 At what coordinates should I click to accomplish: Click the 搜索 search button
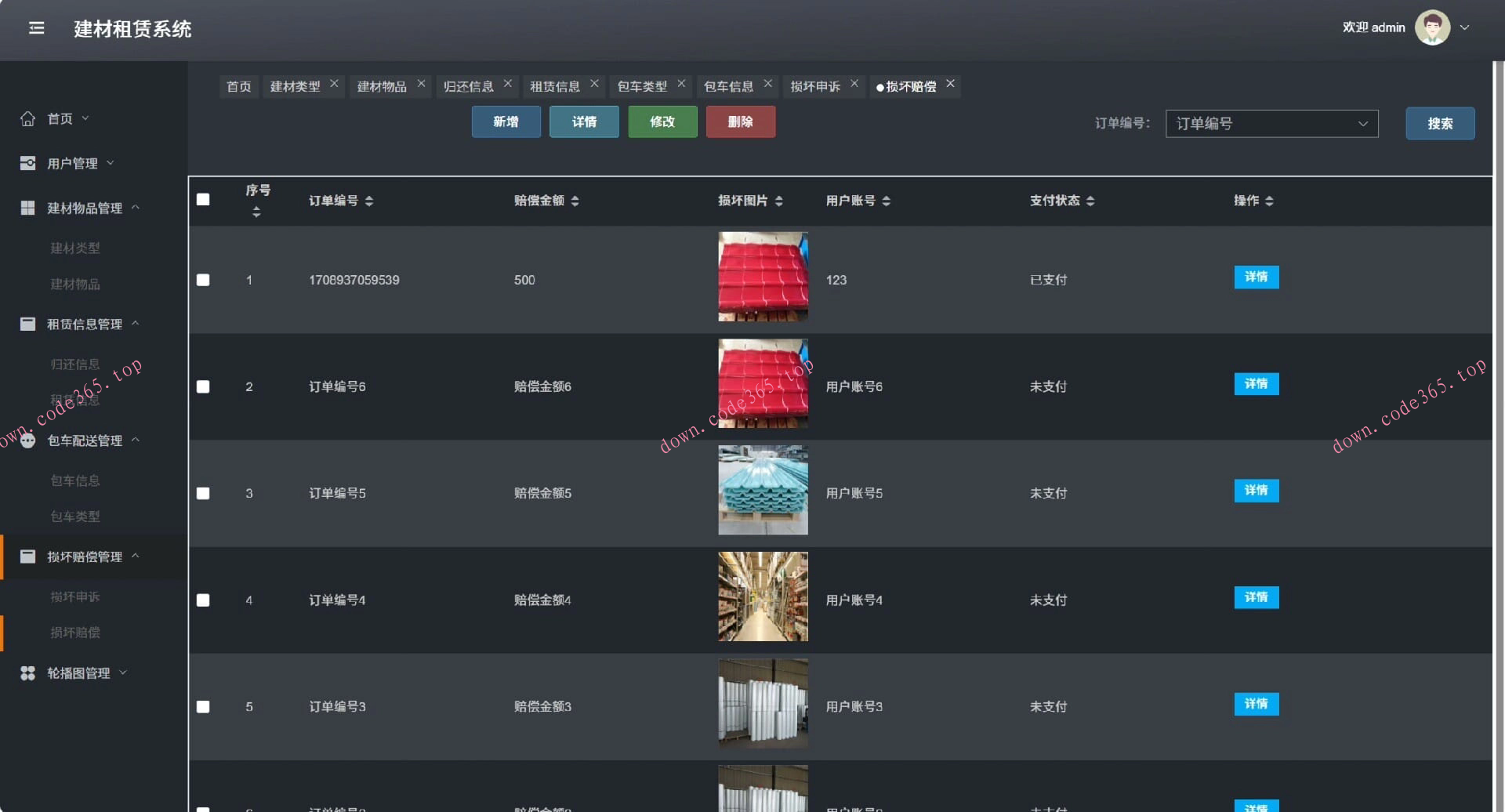point(1440,123)
